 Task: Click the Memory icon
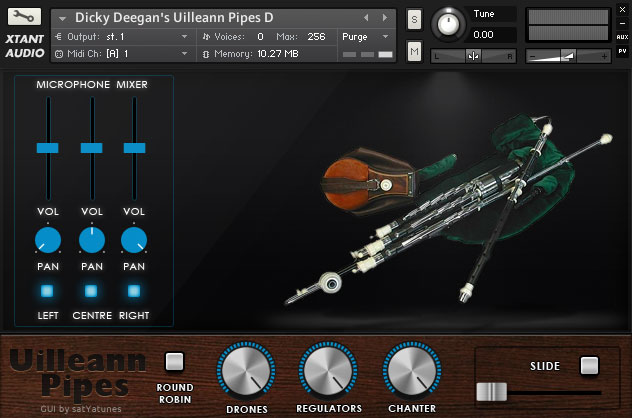pyautogui.click(x=206, y=54)
